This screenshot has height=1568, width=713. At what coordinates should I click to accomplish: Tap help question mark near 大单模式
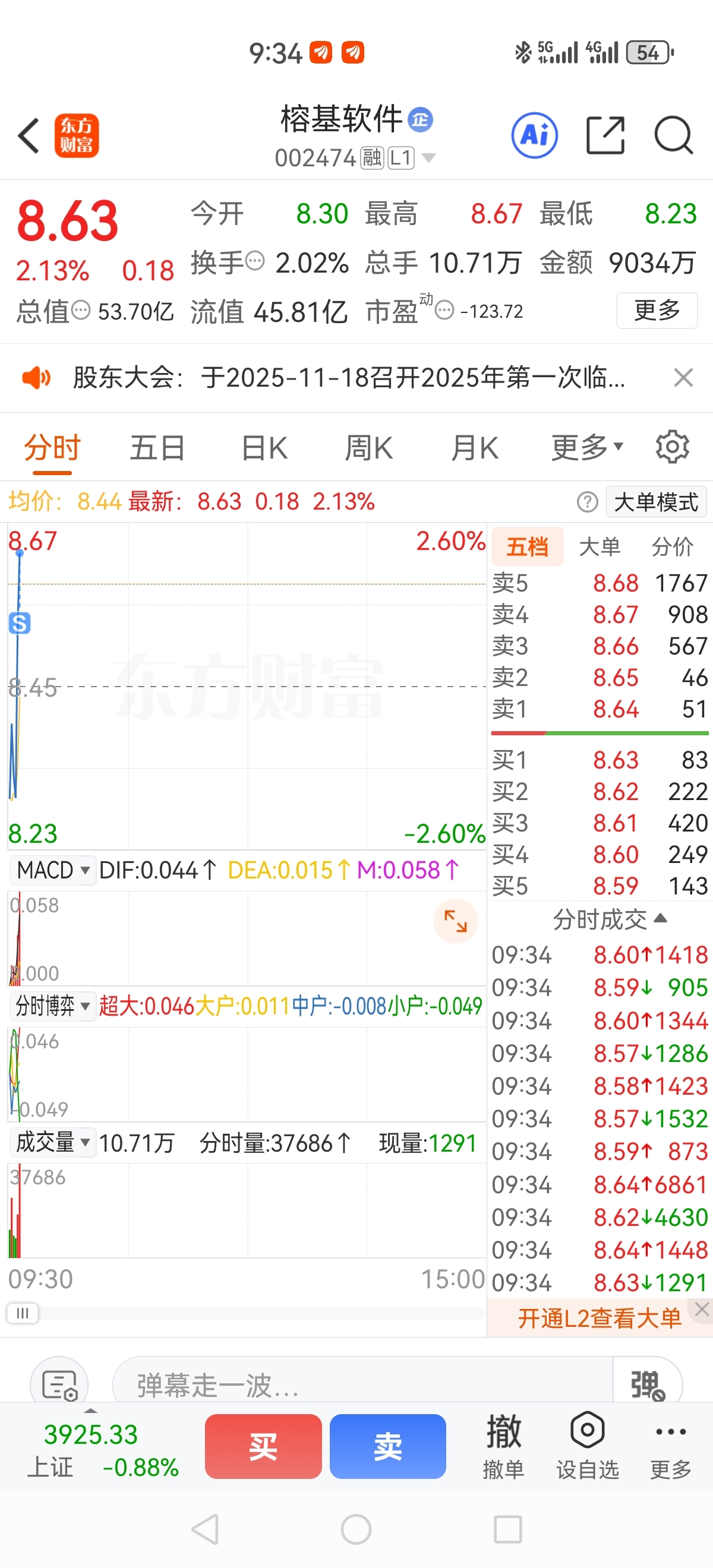coord(587,501)
